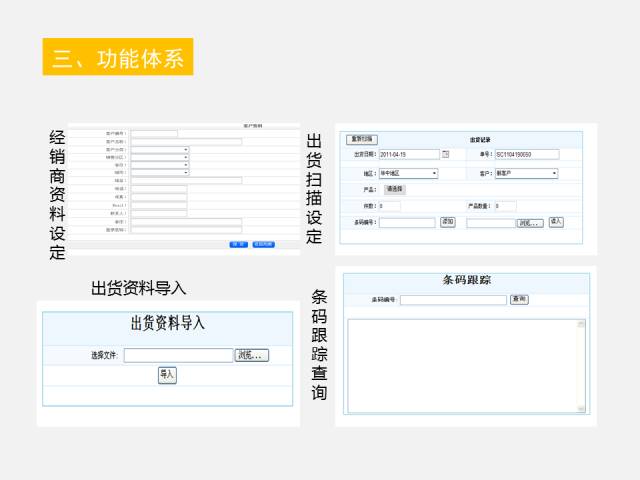Click the 查询 button in 条码跟踪

pyautogui.click(x=519, y=299)
